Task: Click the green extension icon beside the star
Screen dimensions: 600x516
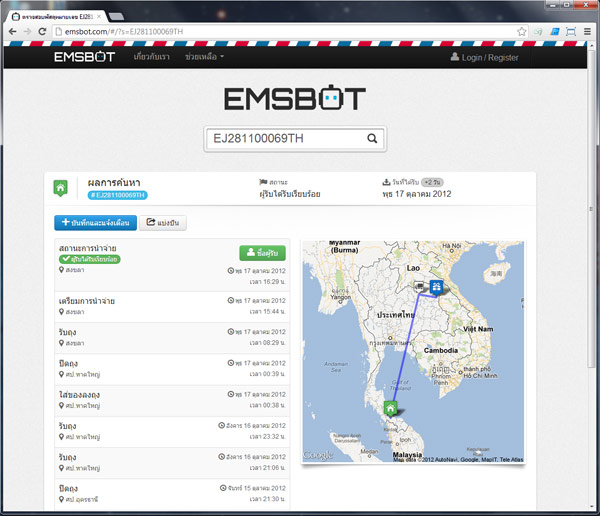Action: tap(538, 32)
